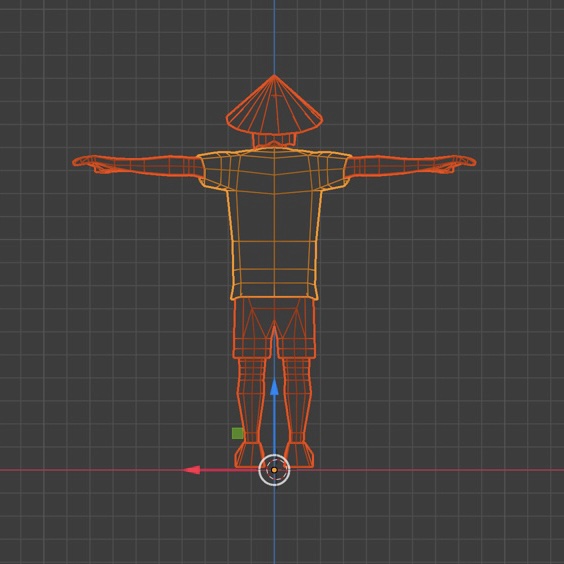Click the white circle gizmo at origin
The height and width of the screenshot is (564, 564).
click(274, 470)
